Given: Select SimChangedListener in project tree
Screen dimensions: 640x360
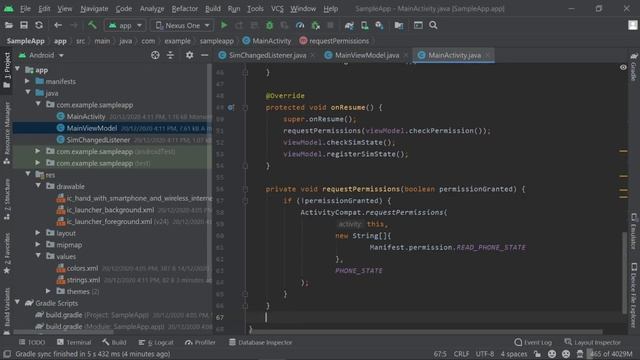Looking at the screenshot, I should (98, 140).
